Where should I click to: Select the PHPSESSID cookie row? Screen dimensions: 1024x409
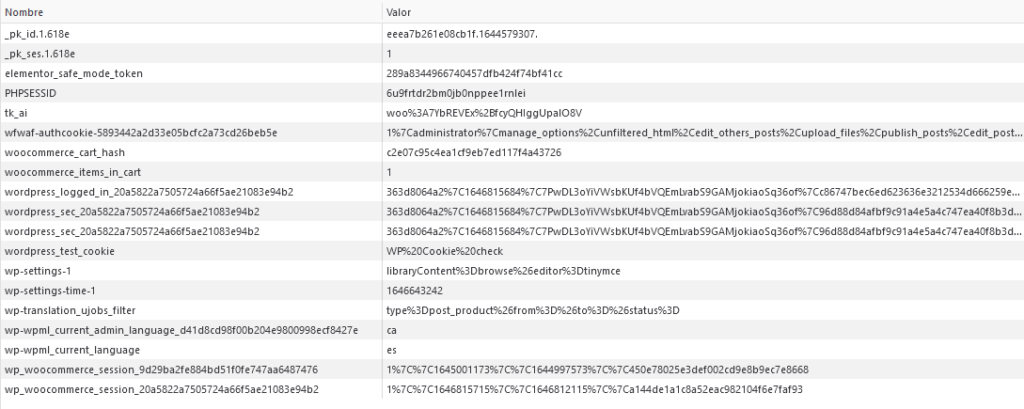(x=512, y=93)
